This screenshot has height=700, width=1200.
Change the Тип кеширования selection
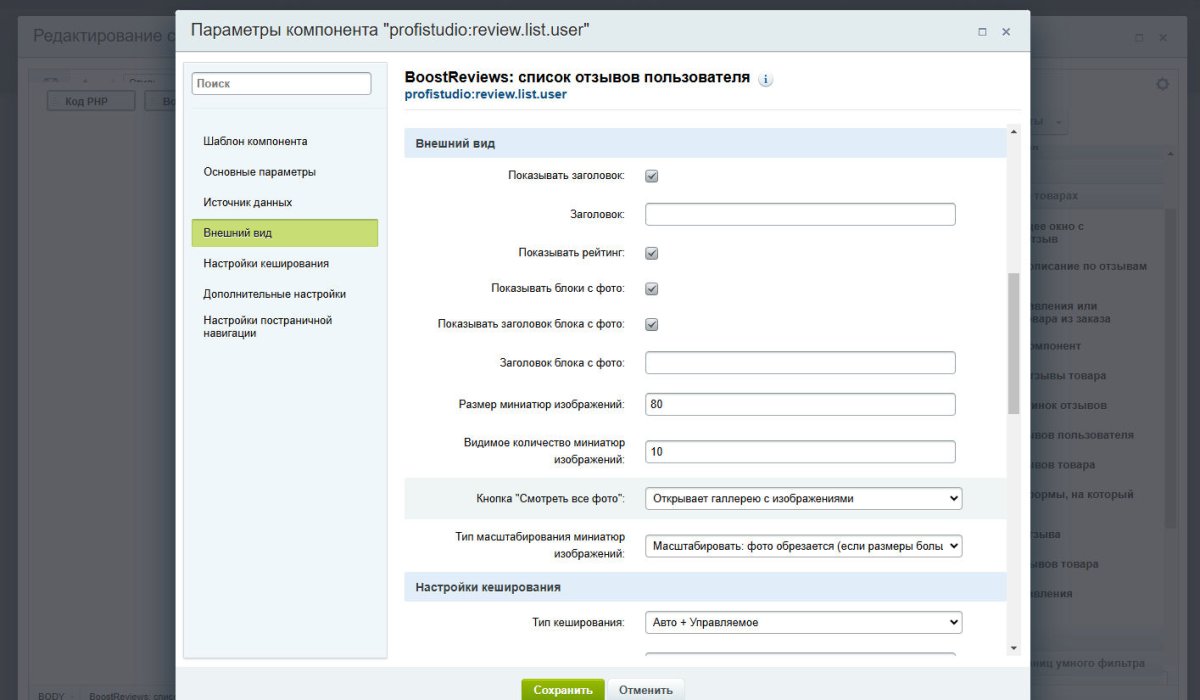(803, 622)
